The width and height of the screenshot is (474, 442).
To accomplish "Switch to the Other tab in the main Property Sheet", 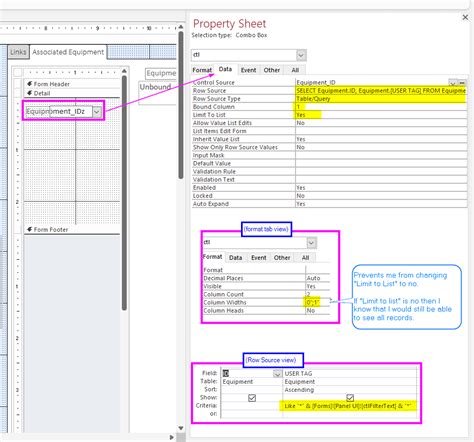I will coord(272,70).
